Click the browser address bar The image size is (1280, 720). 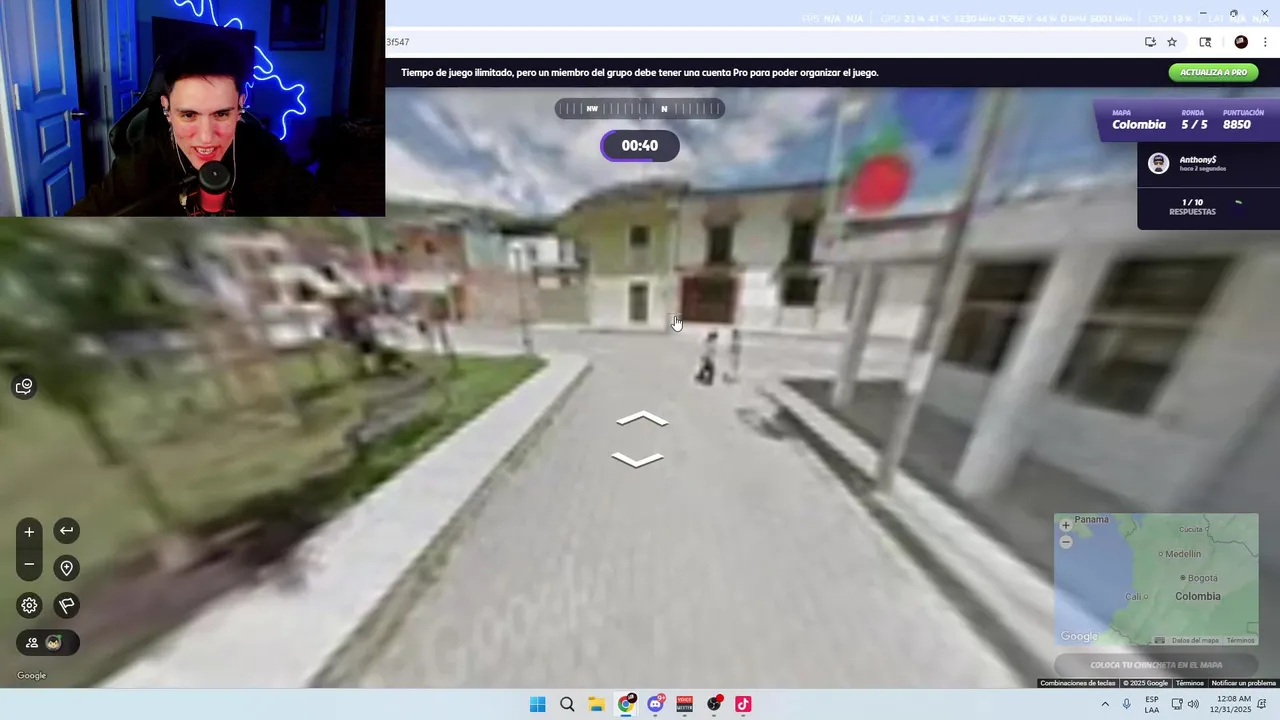point(760,42)
